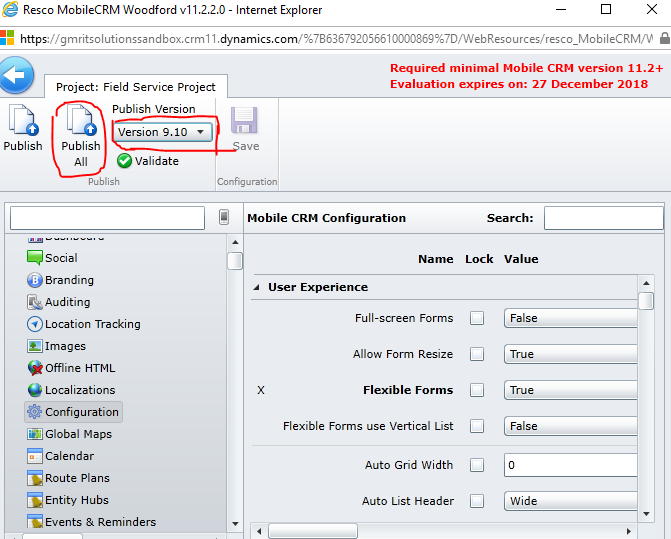Click the browser address bar URL

[x=336, y=39]
